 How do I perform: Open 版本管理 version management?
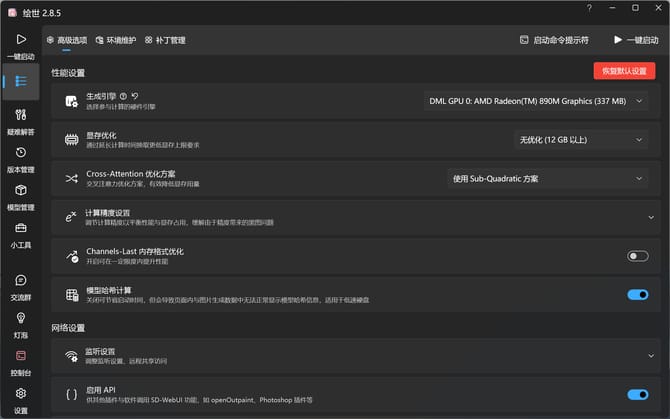(x=21, y=153)
